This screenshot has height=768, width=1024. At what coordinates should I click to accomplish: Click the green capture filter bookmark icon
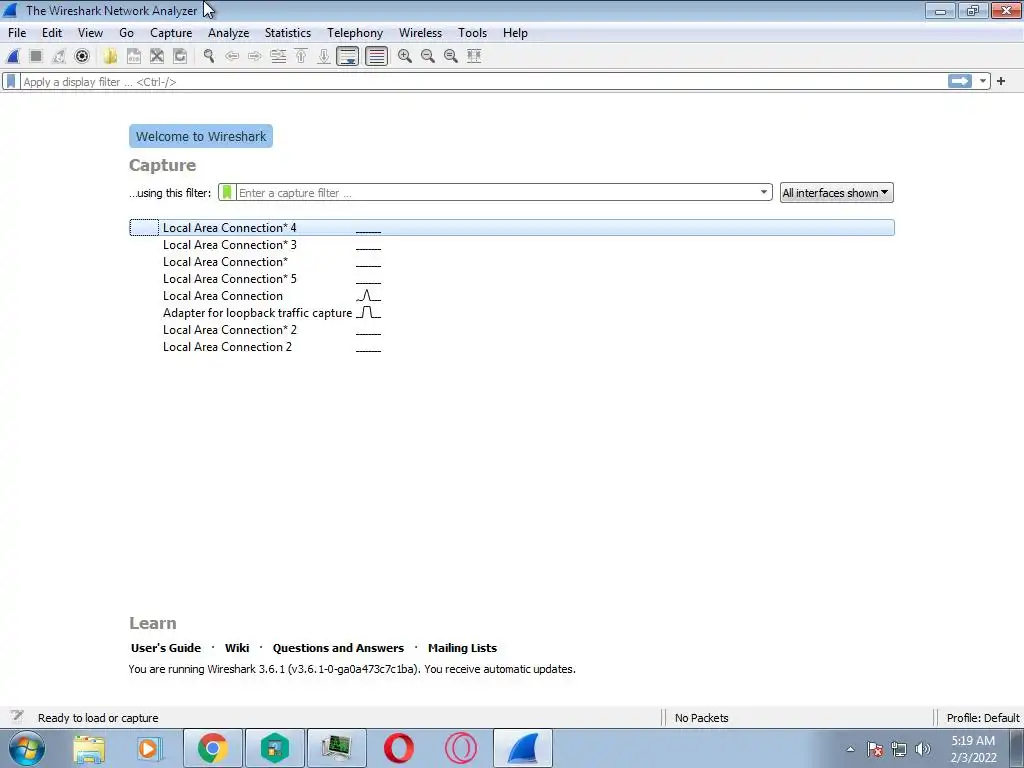227,193
